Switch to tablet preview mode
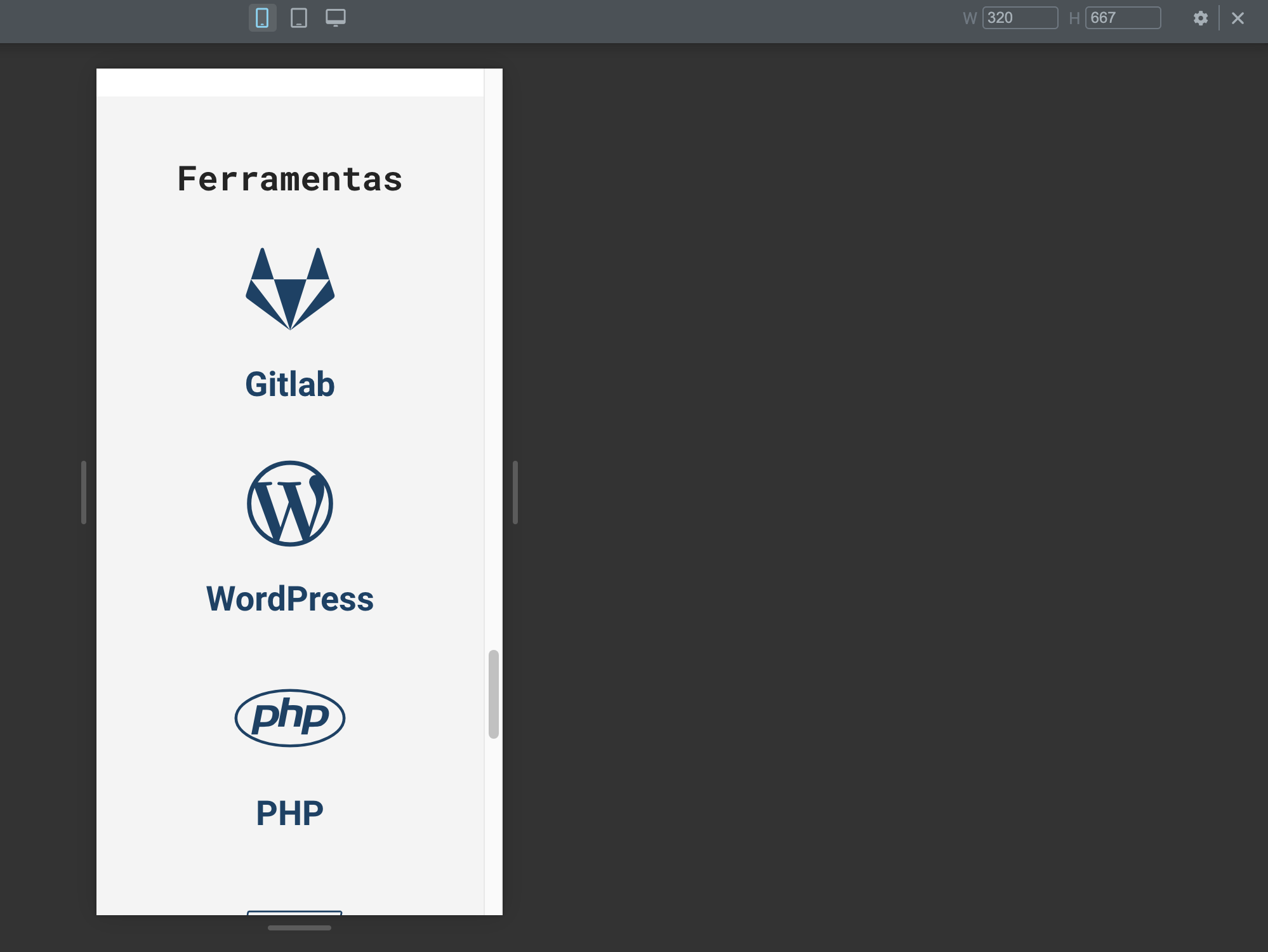The image size is (1268, 952). pyautogui.click(x=299, y=18)
